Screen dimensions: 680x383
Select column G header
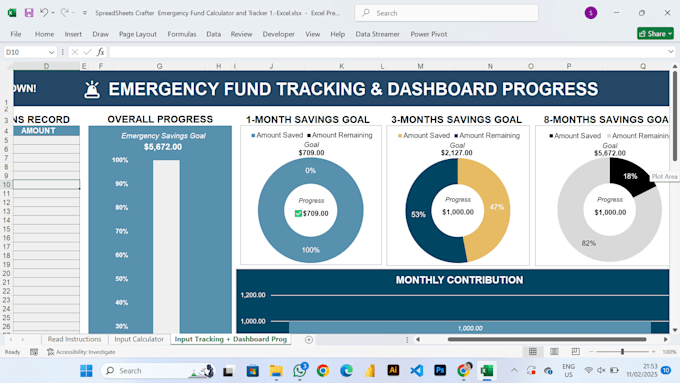pyautogui.click(x=160, y=66)
